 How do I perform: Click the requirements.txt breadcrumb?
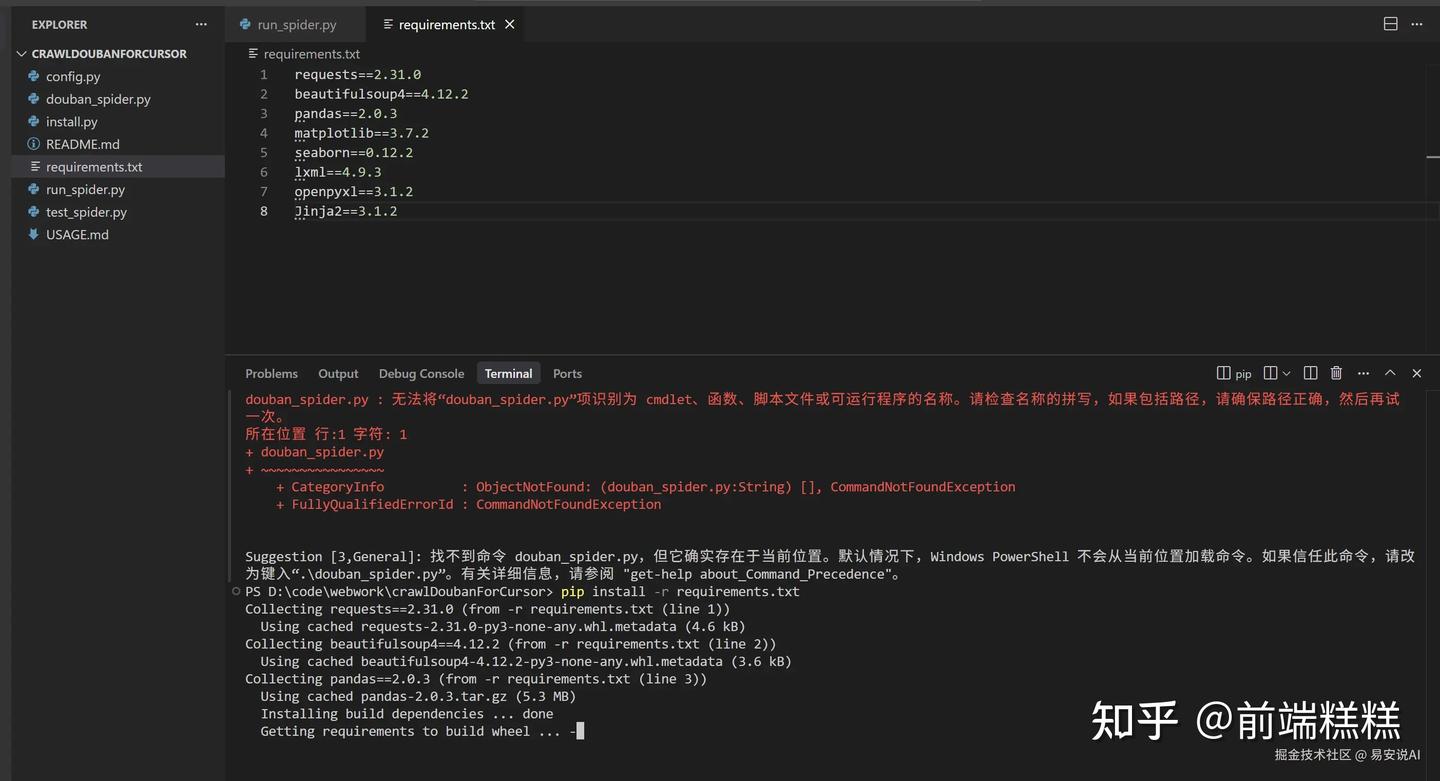[311, 54]
